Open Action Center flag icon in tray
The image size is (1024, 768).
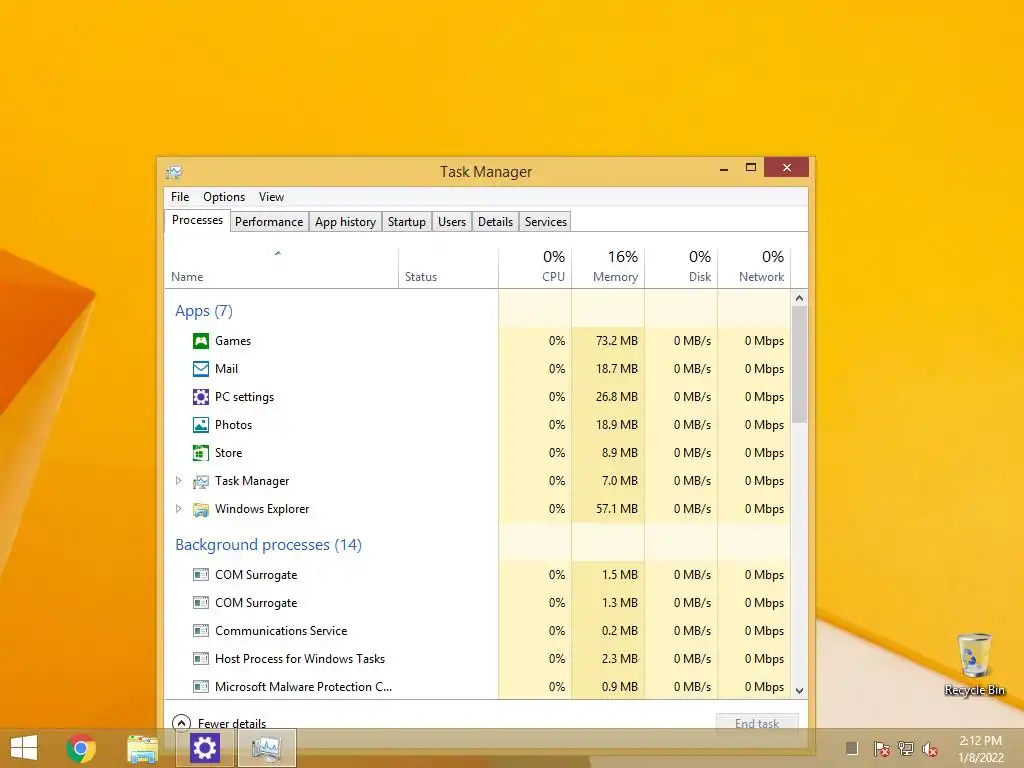click(x=882, y=749)
